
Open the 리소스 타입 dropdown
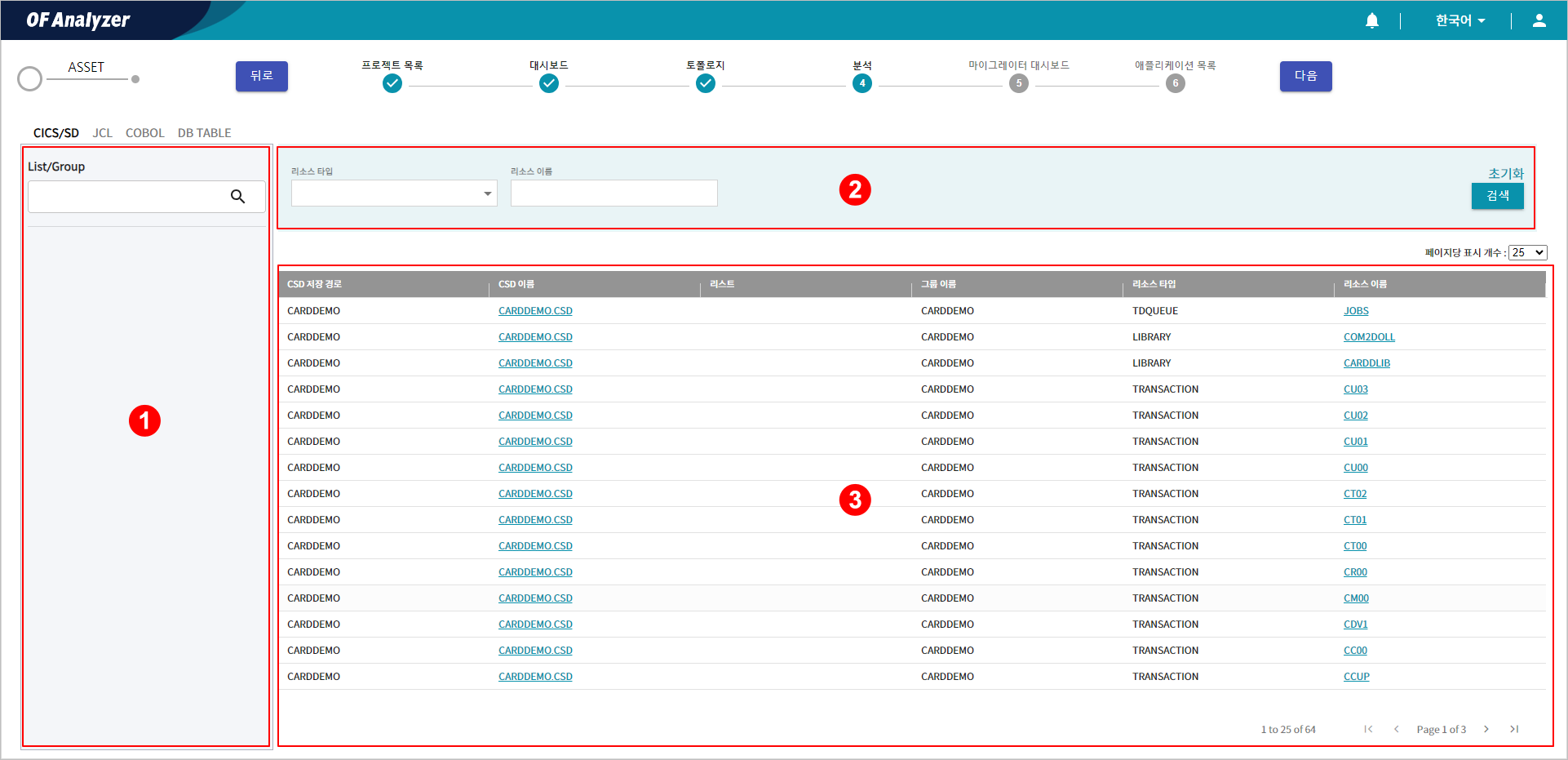(x=394, y=193)
